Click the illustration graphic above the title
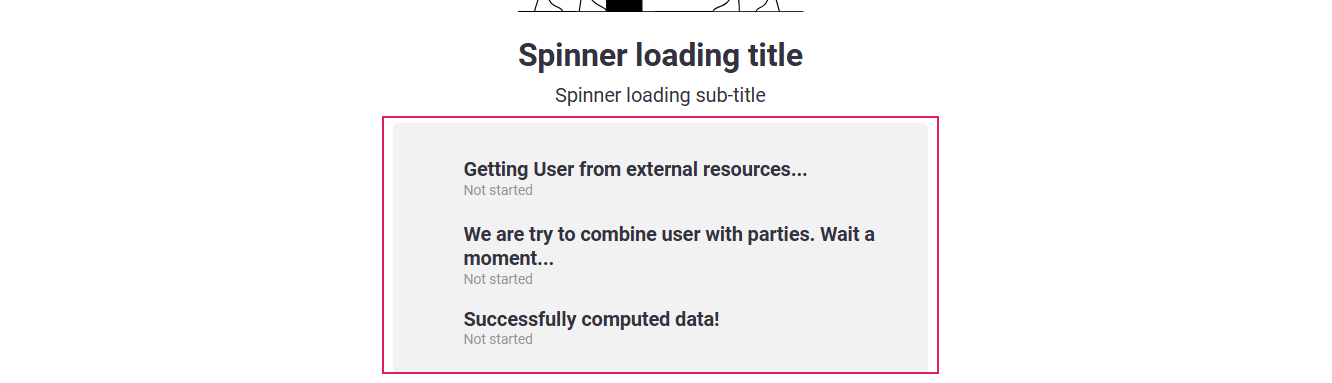Screen dimensions: 1332x383 point(660,6)
